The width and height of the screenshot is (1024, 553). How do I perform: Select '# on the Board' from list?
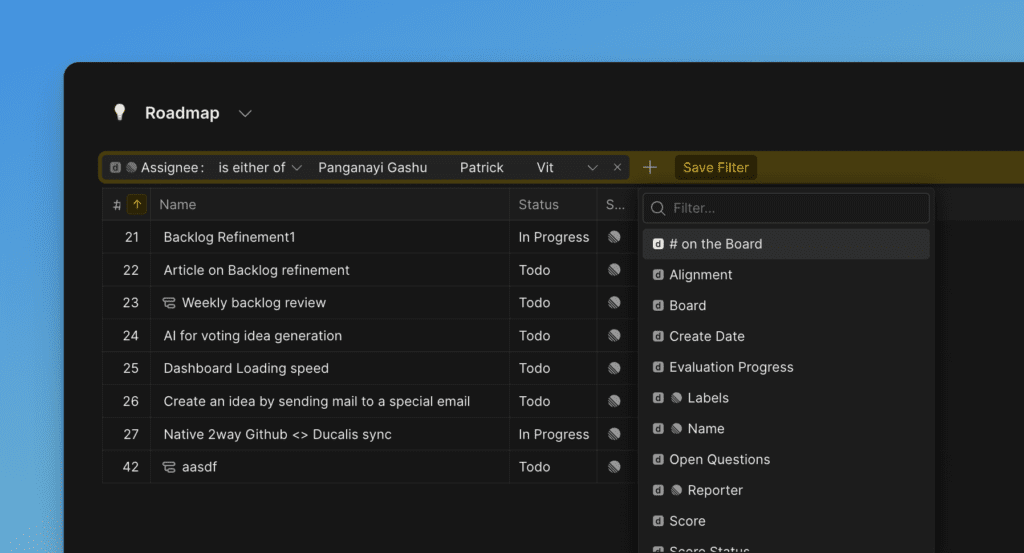[x=715, y=244]
